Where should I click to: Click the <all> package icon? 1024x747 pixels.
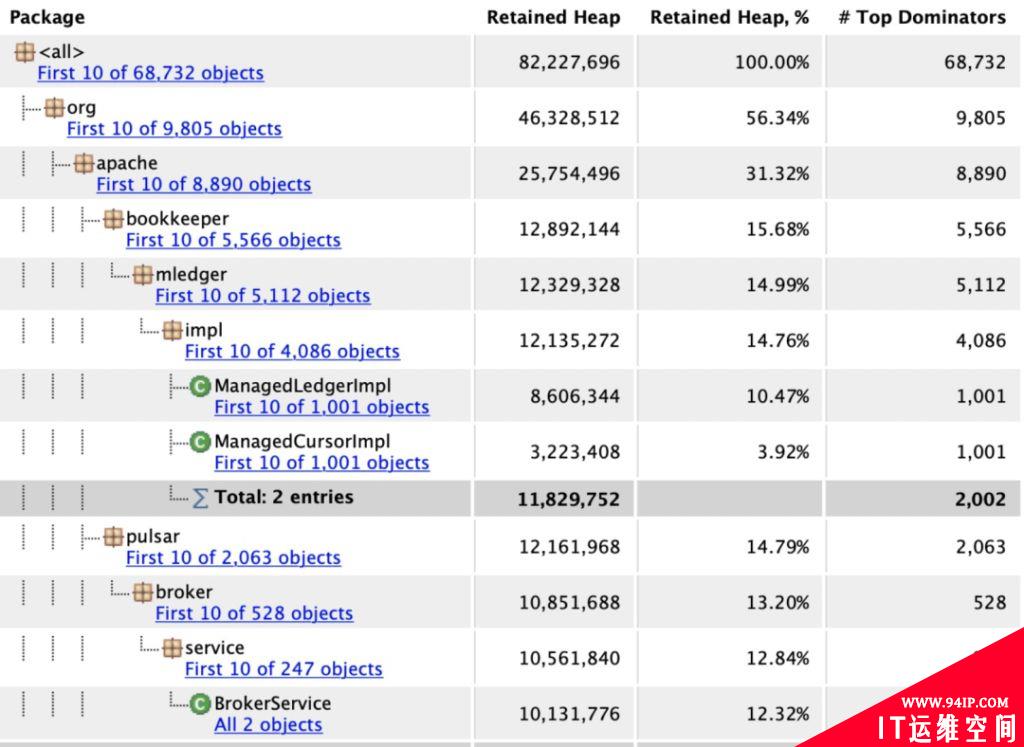coord(24,52)
